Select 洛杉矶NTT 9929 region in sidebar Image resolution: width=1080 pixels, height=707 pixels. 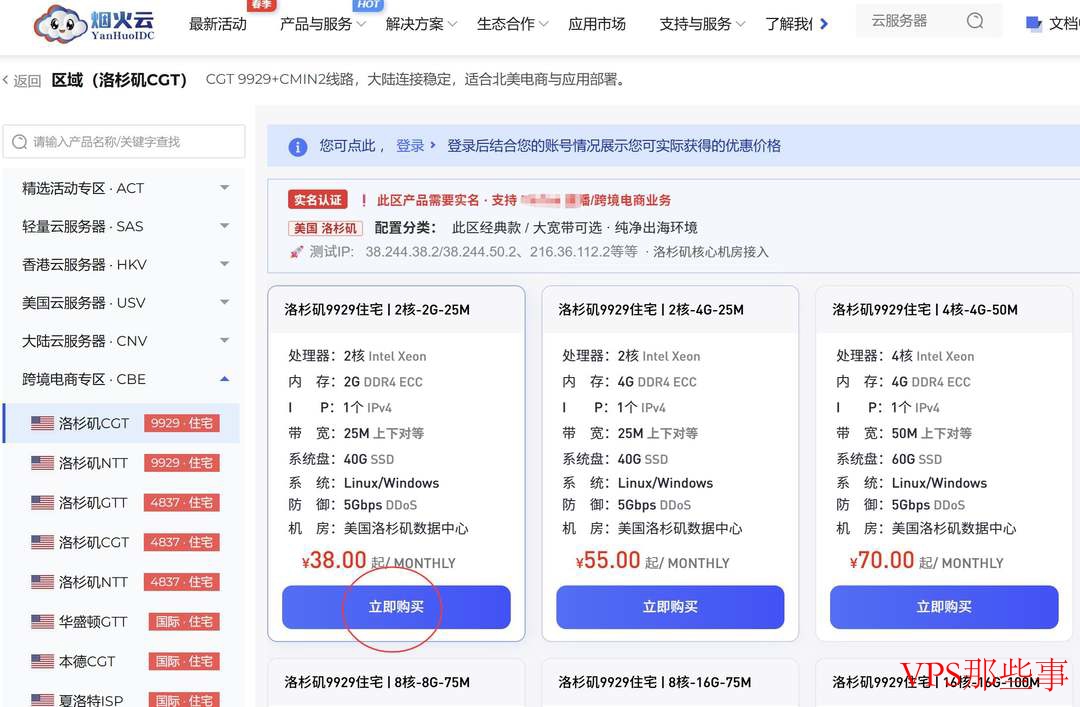click(122, 463)
